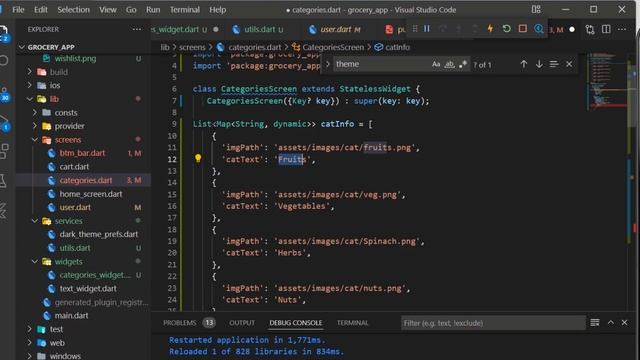
Task: Go to previous find match
Action: coord(524,64)
